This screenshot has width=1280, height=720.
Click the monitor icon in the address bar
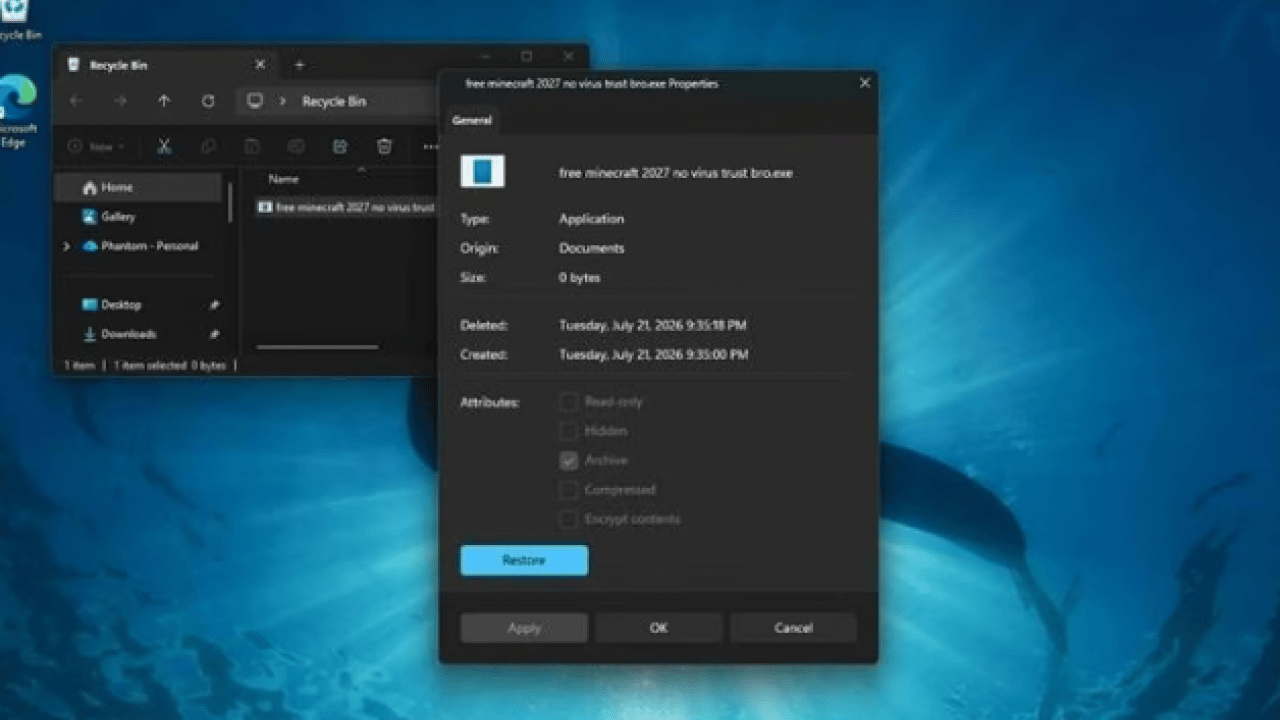pos(255,101)
